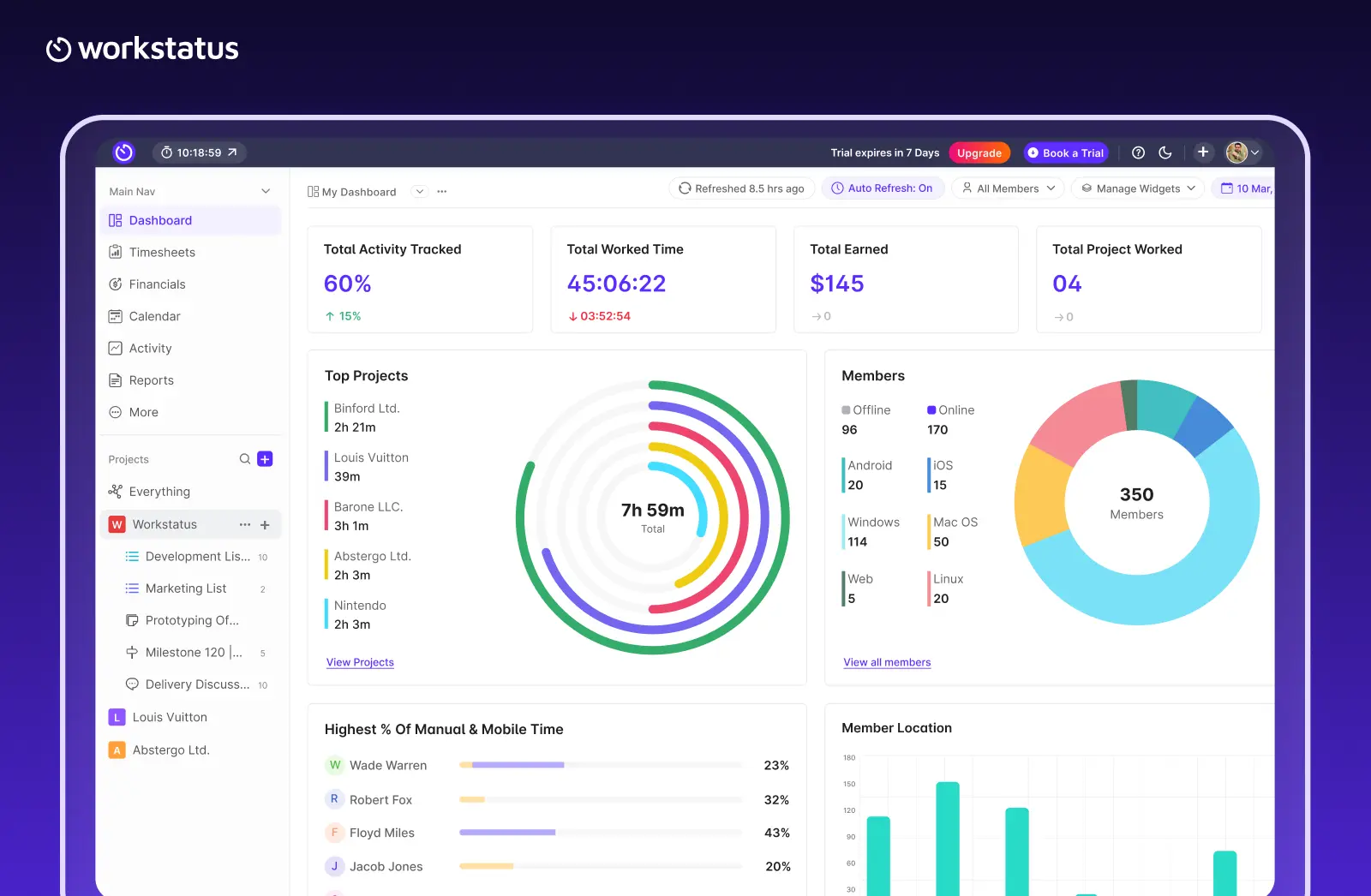The height and width of the screenshot is (896, 1371).
Task: Click View all members link
Action: (x=887, y=662)
